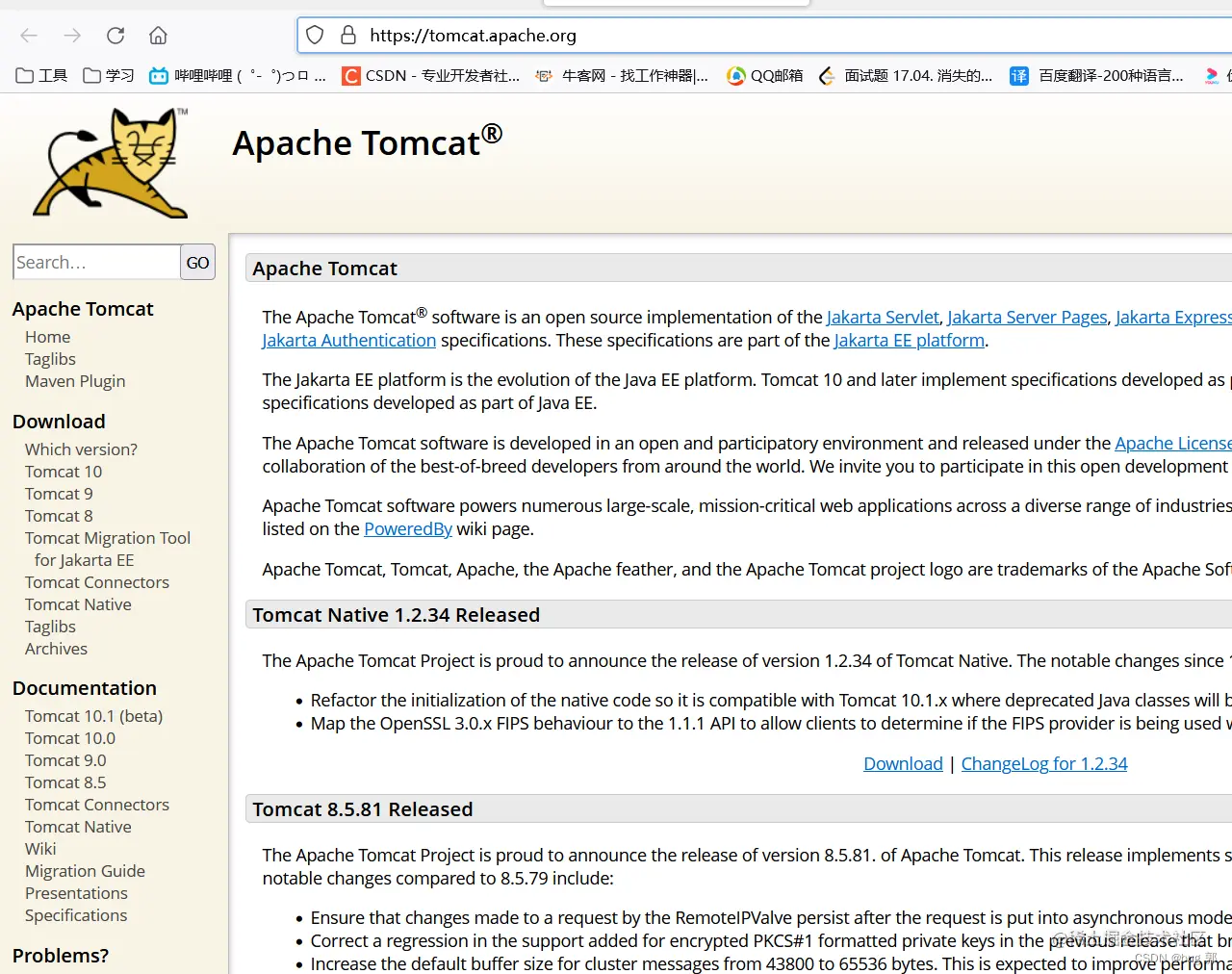Open the Presentations link
Image resolution: width=1232 pixels, height=974 pixels.
76,893
